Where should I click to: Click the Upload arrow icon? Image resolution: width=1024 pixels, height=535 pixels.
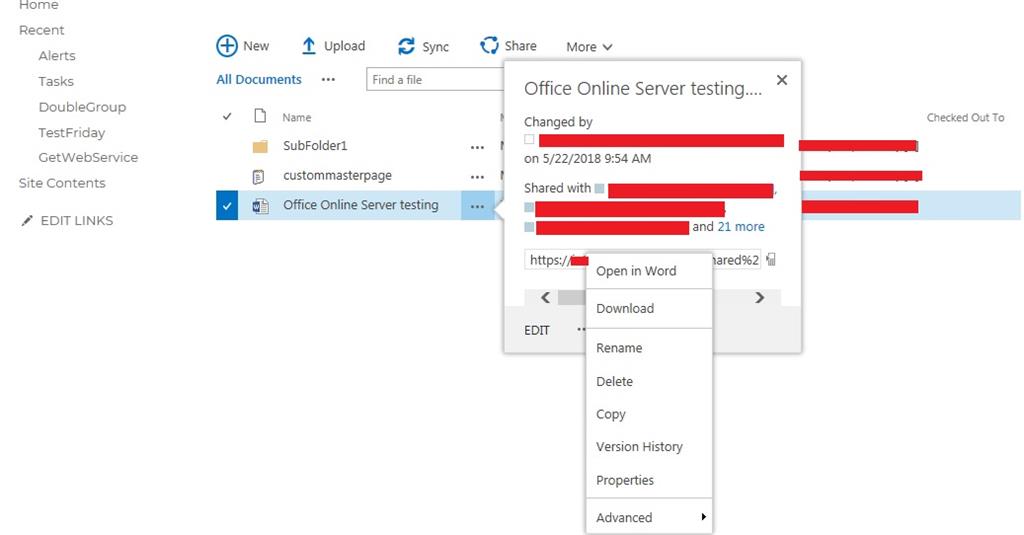(x=309, y=46)
